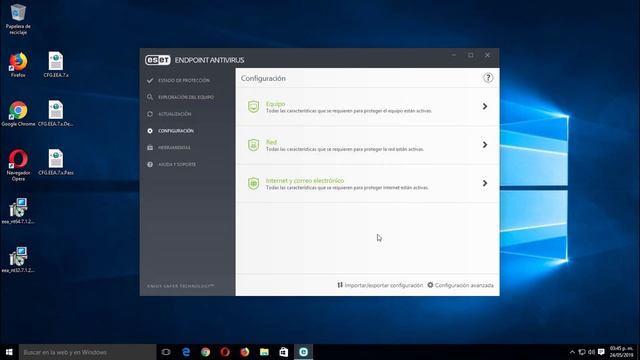This screenshot has height=360, width=640.
Task: Open Task View in the taskbar
Action: (166, 352)
